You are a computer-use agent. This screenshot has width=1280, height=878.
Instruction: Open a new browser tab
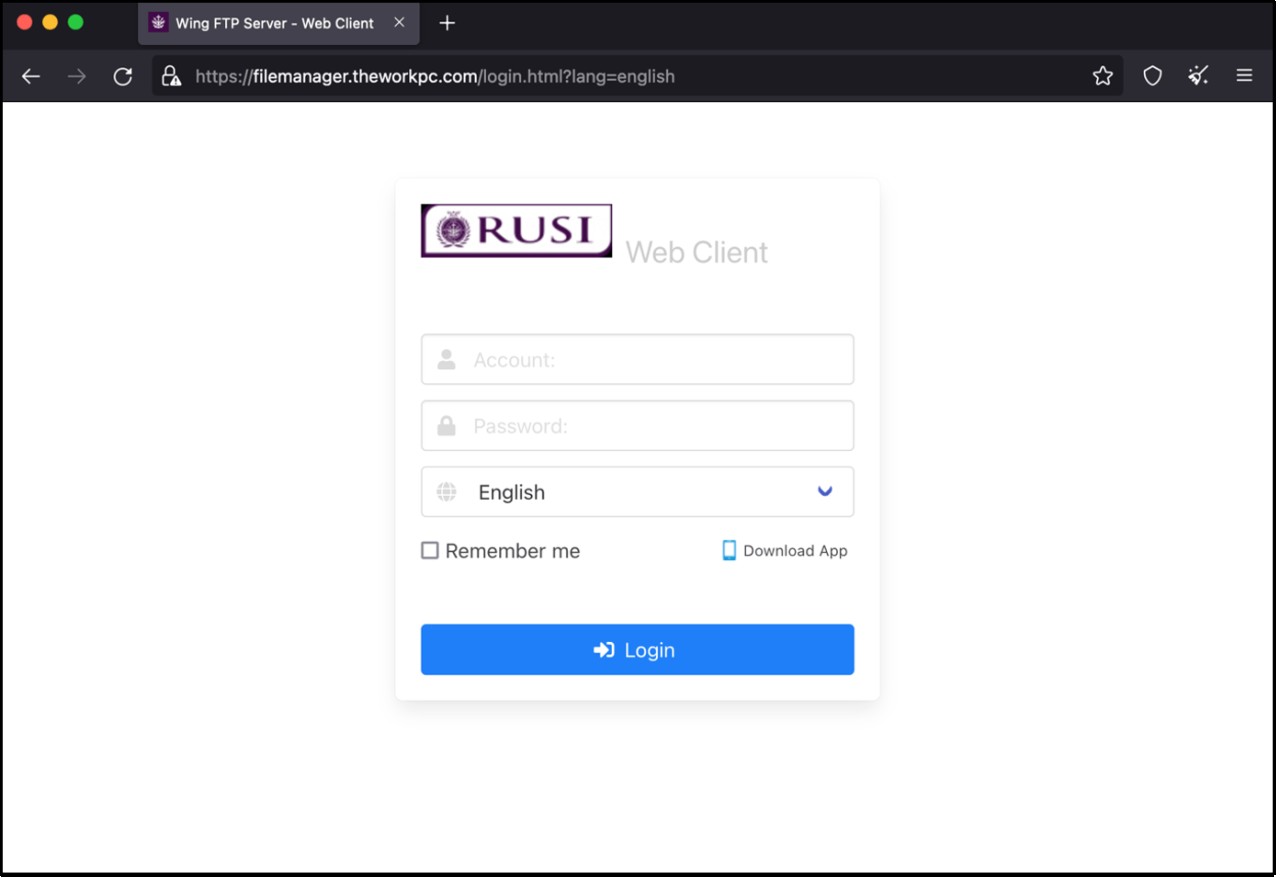447,23
